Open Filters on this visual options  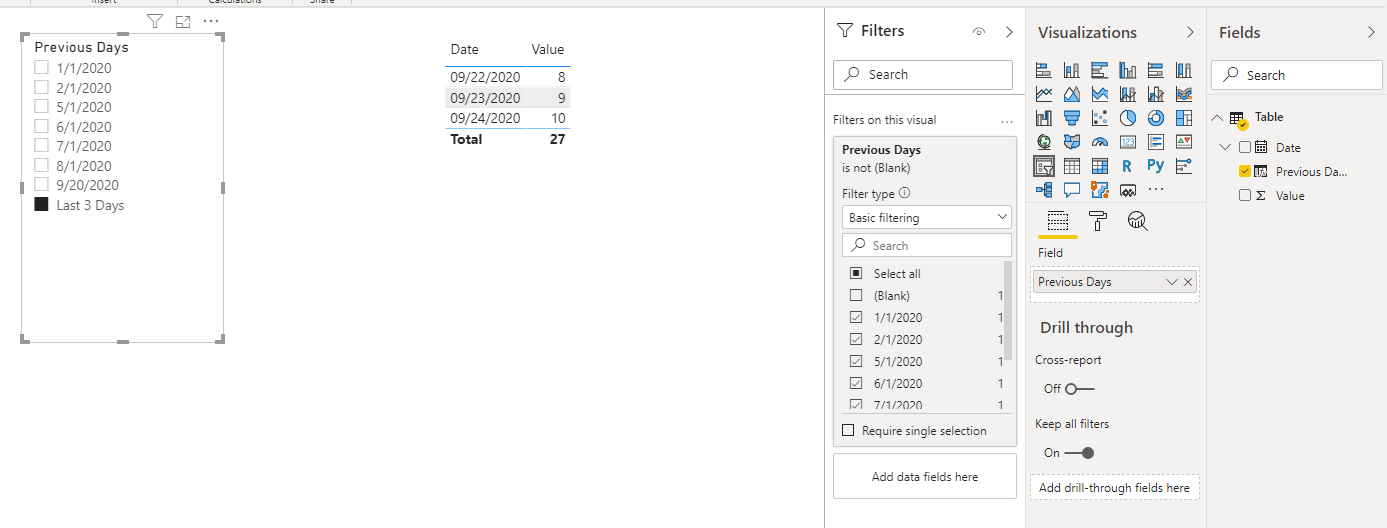click(x=1006, y=120)
